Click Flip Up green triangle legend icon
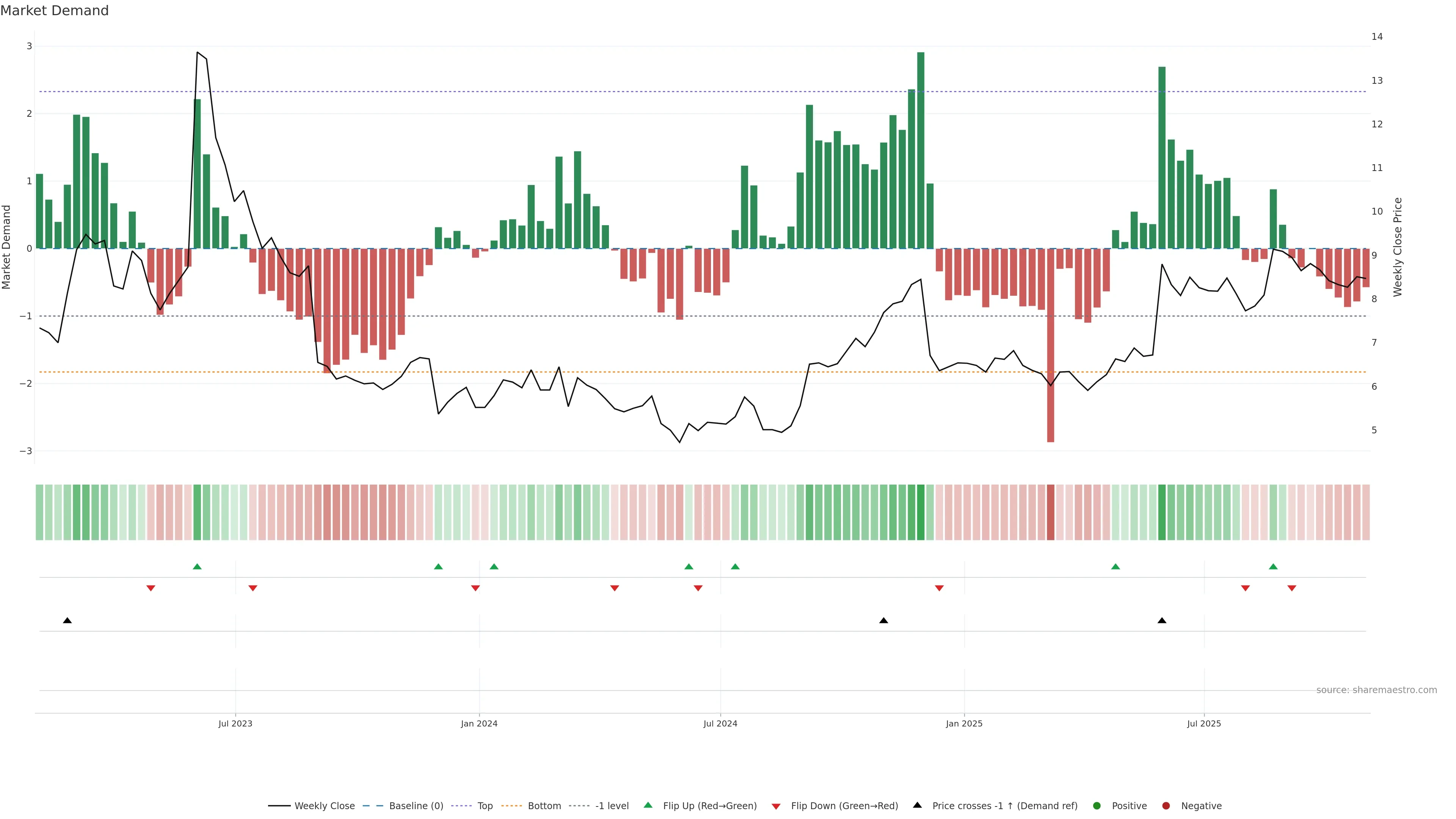This screenshot has height=819, width=1456. (648, 805)
